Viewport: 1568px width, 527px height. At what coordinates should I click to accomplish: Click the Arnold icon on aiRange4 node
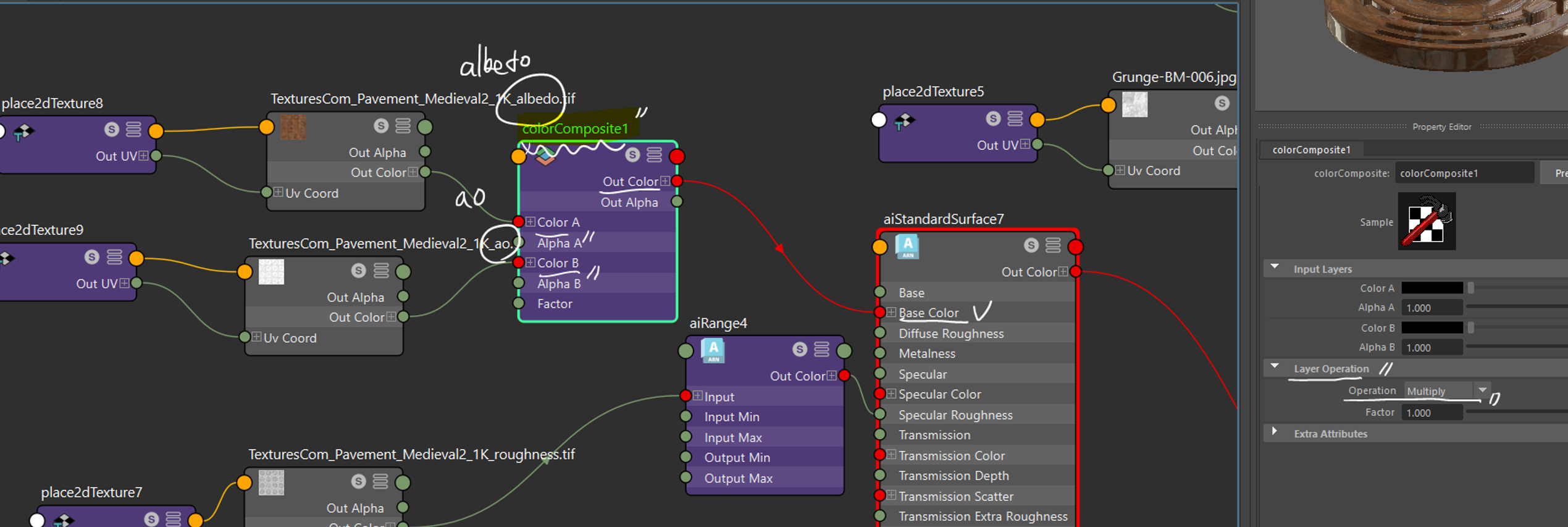713,351
